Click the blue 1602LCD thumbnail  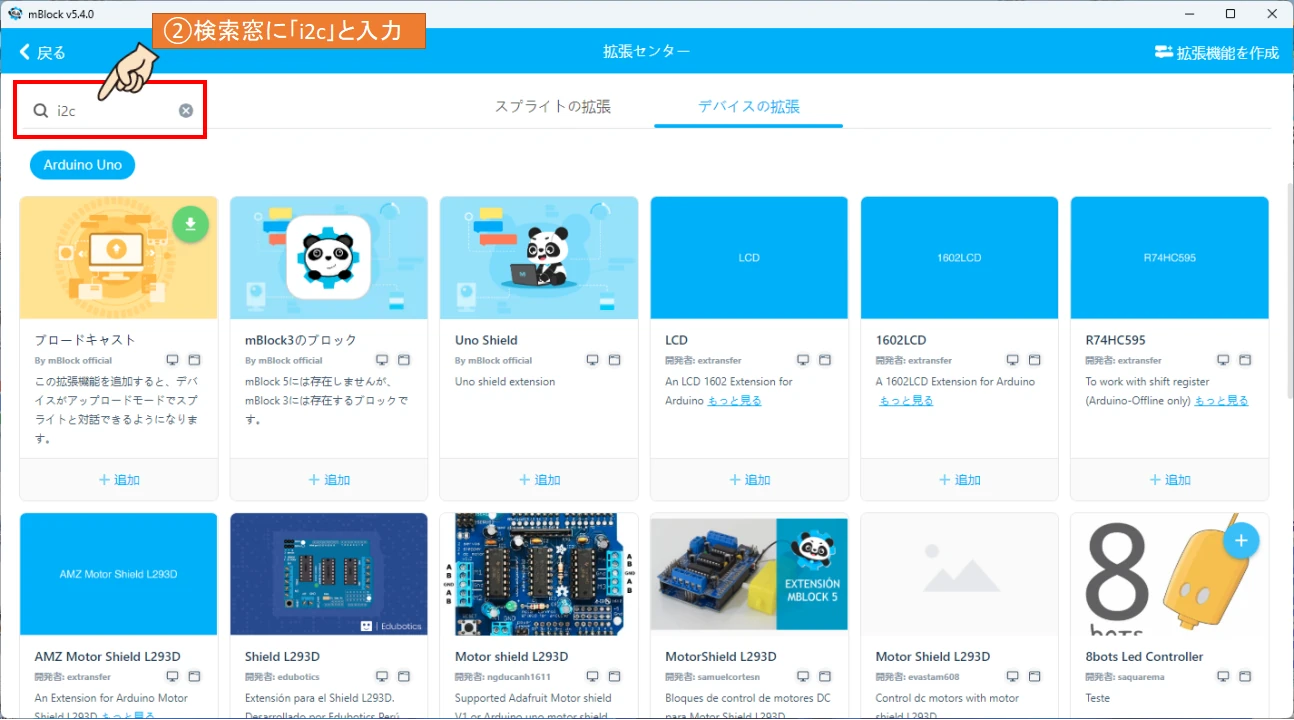pos(959,258)
